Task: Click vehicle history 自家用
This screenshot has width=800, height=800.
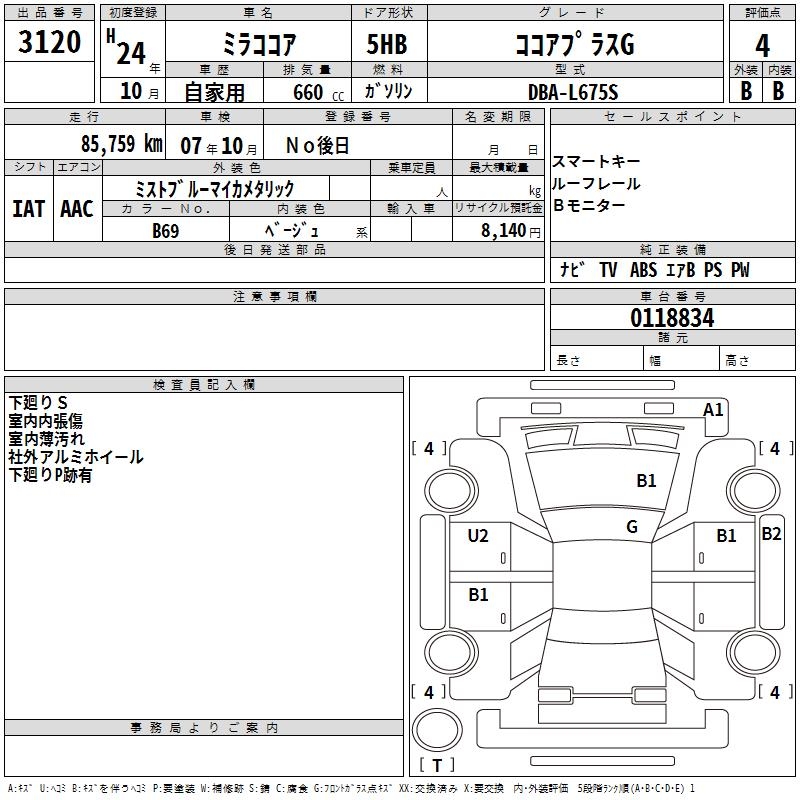Action: click(x=214, y=92)
